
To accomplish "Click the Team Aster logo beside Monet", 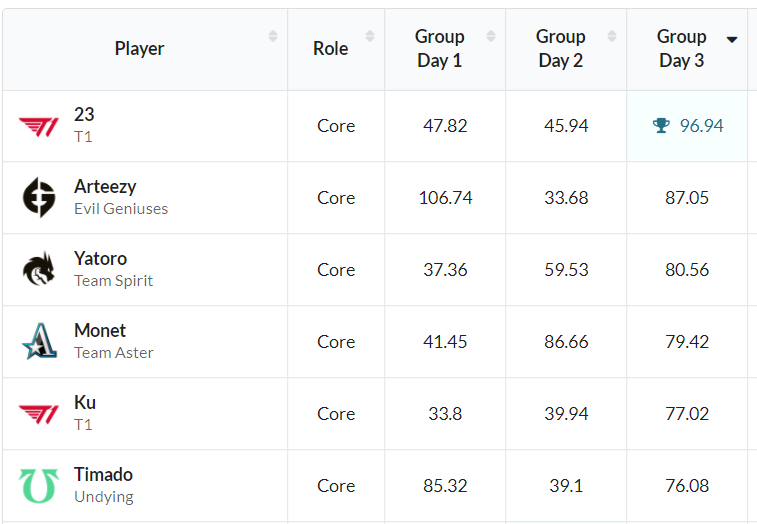I will (39, 342).
